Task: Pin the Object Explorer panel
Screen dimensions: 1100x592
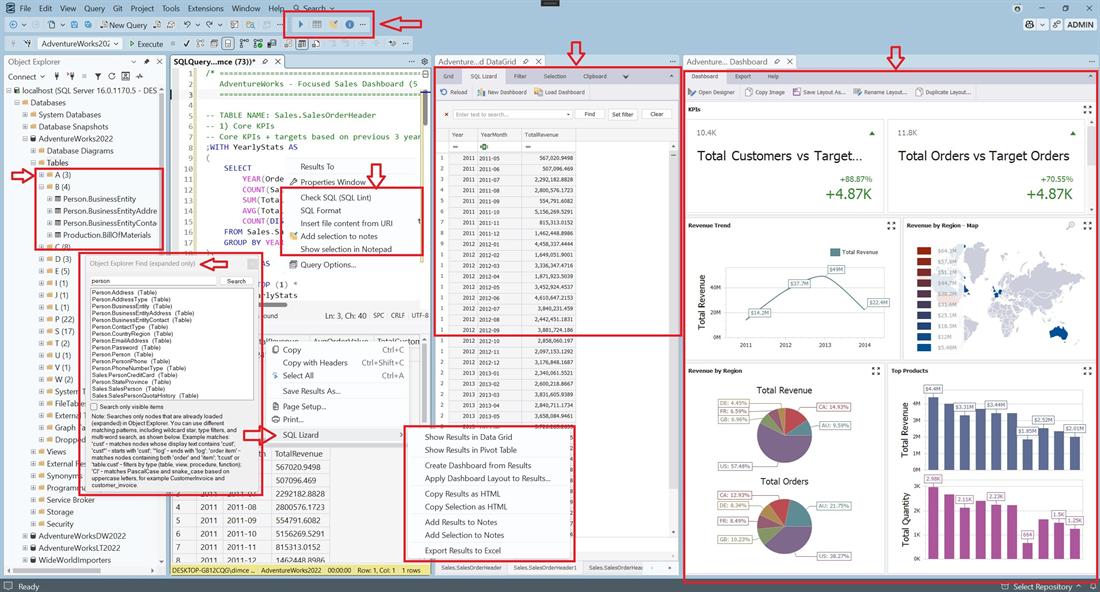Action: [x=146, y=62]
